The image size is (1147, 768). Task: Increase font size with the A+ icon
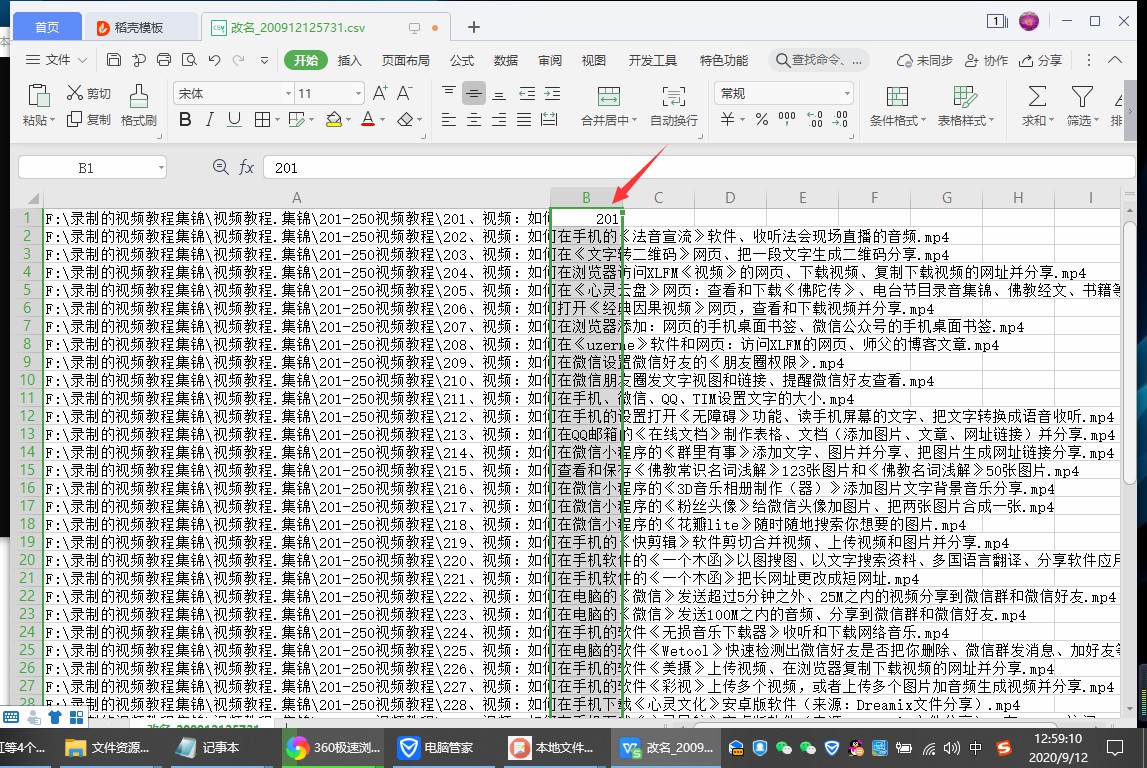pos(380,93)
